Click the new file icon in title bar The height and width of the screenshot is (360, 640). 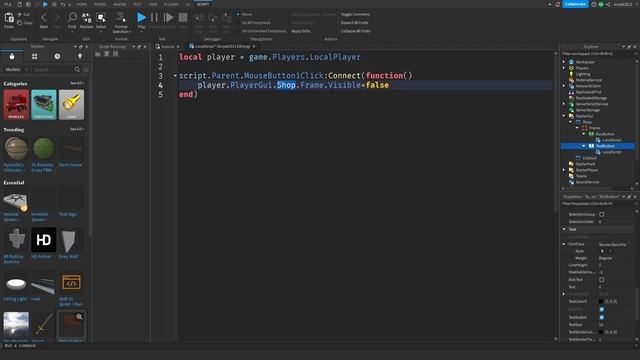point(19,4)
